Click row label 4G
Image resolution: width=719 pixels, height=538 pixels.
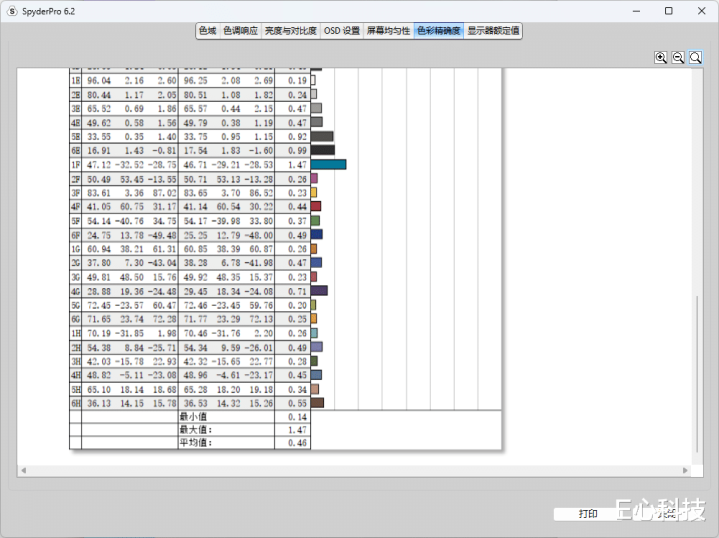[x=76, y=291]
